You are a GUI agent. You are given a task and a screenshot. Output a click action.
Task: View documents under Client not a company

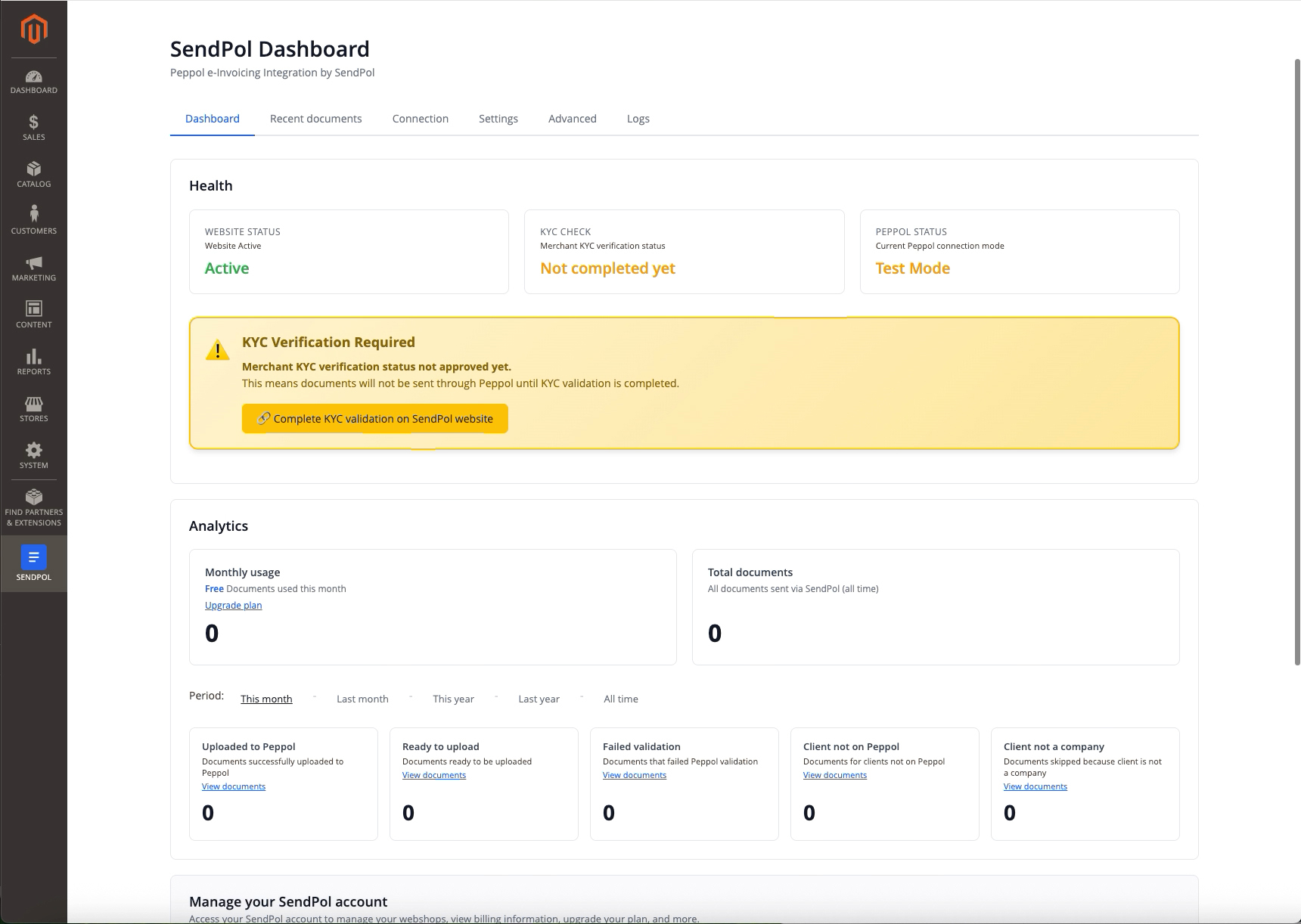1036,786
